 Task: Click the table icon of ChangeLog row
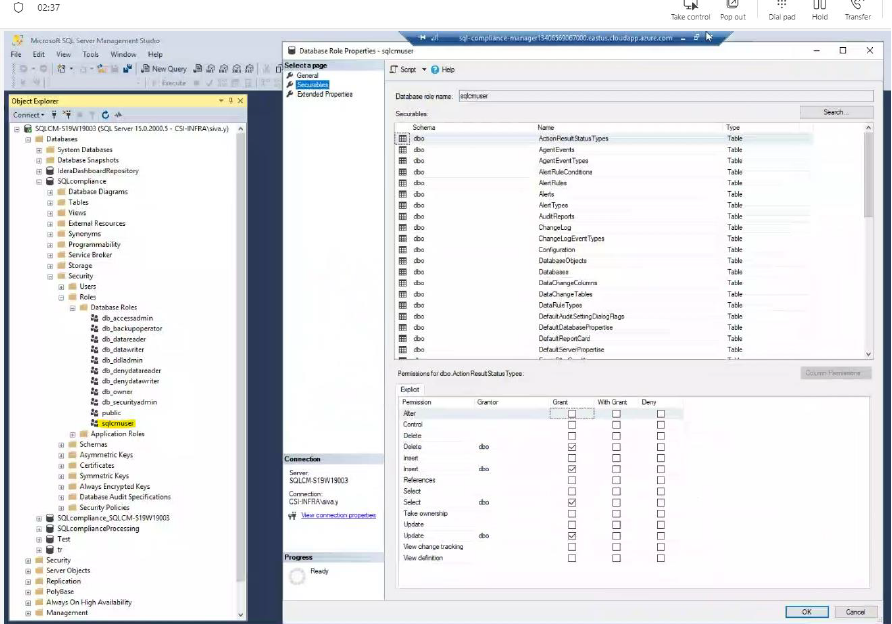[x=403, y=228]
